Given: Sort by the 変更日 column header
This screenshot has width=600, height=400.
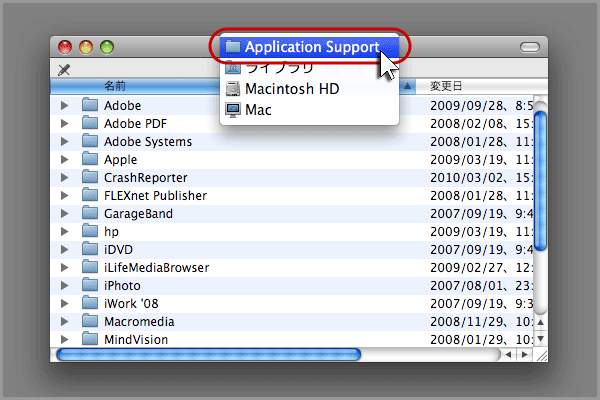Looking at the screenshot, I should (481, 86).
